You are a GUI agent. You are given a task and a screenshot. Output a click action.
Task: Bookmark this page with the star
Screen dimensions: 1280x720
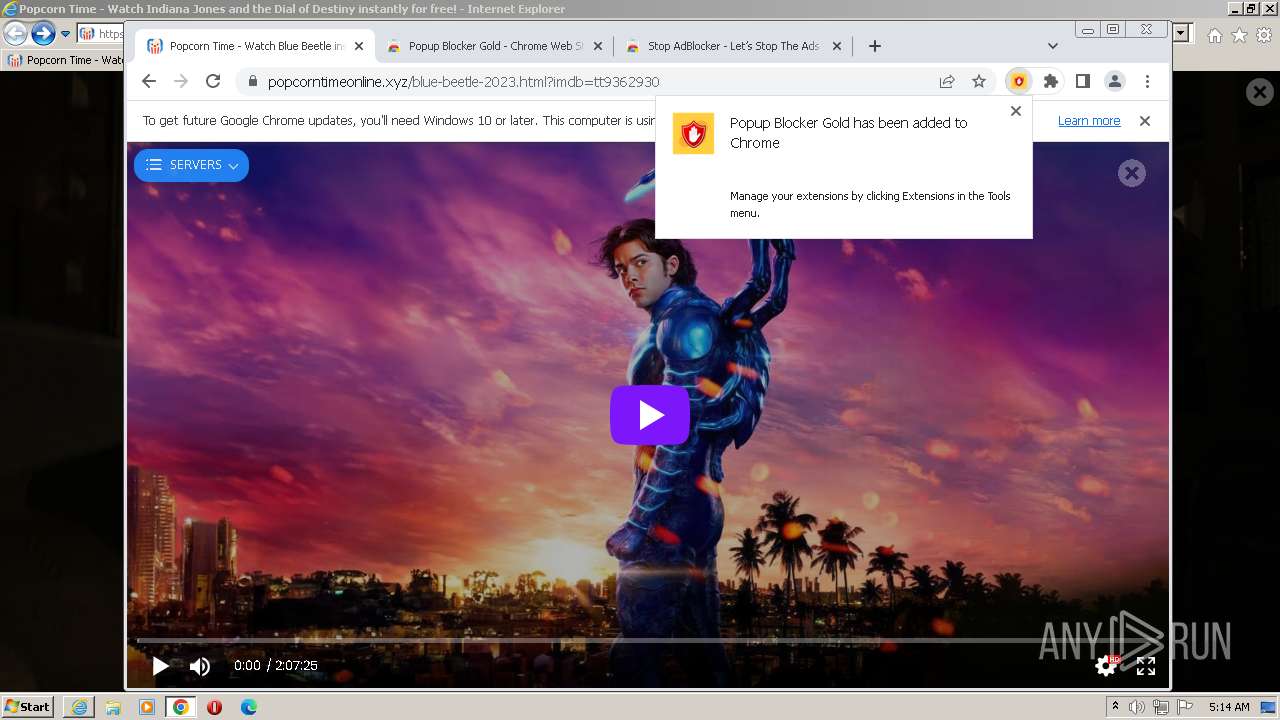(x=979, y=82)
